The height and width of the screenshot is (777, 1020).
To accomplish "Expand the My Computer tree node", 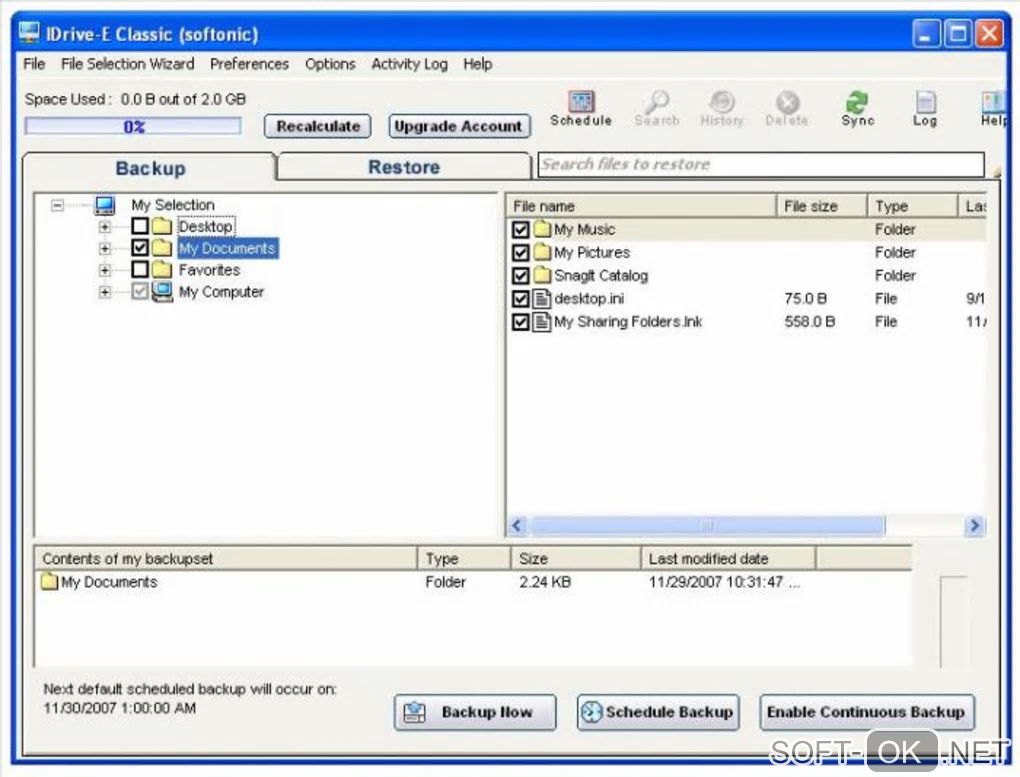I will [x=104, y=292].
